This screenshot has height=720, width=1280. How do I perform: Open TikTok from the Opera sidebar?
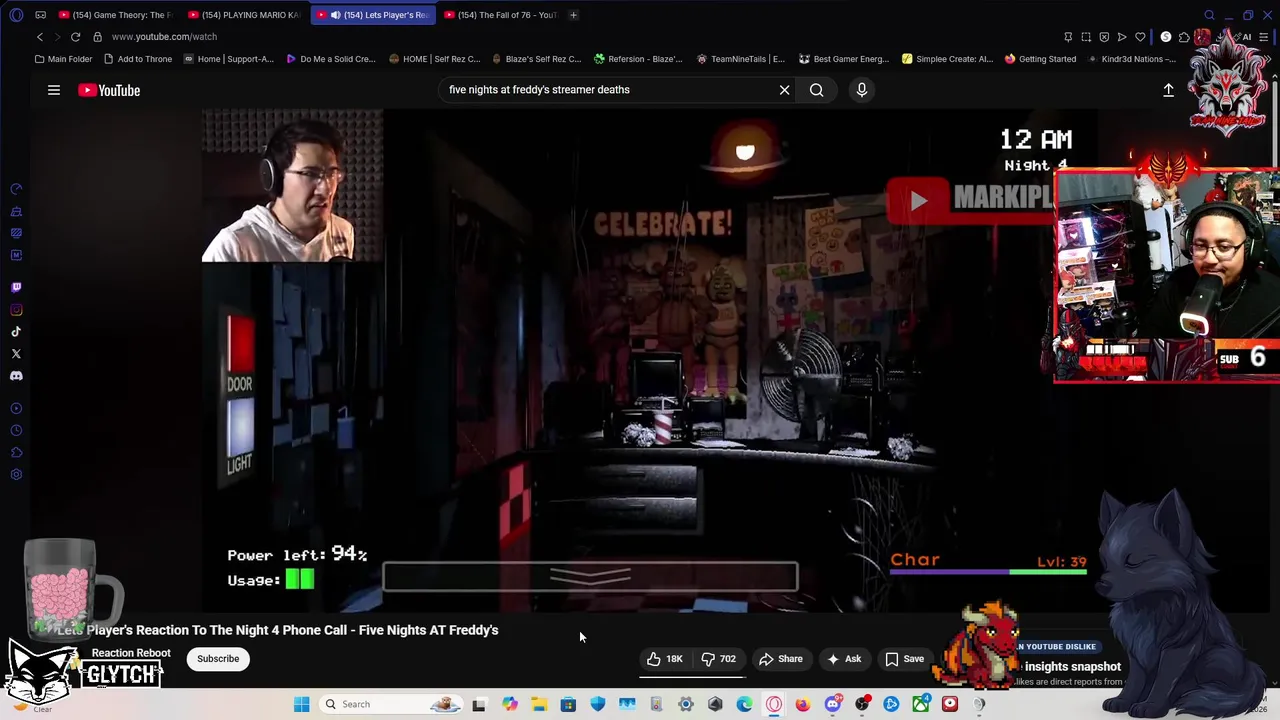(x=16, y=332)
